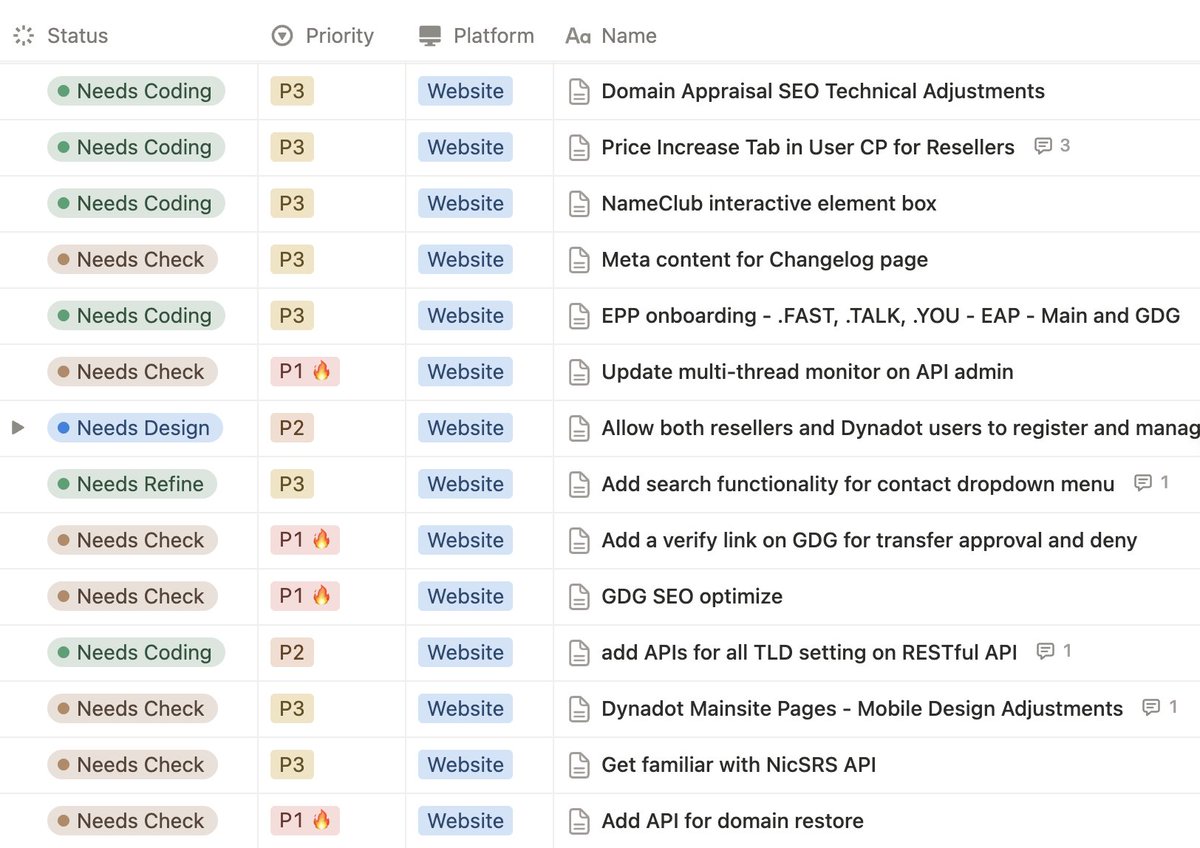1200x848 pixels.
Task: Click the Platform column monitor icon
Action: [430, 36]
